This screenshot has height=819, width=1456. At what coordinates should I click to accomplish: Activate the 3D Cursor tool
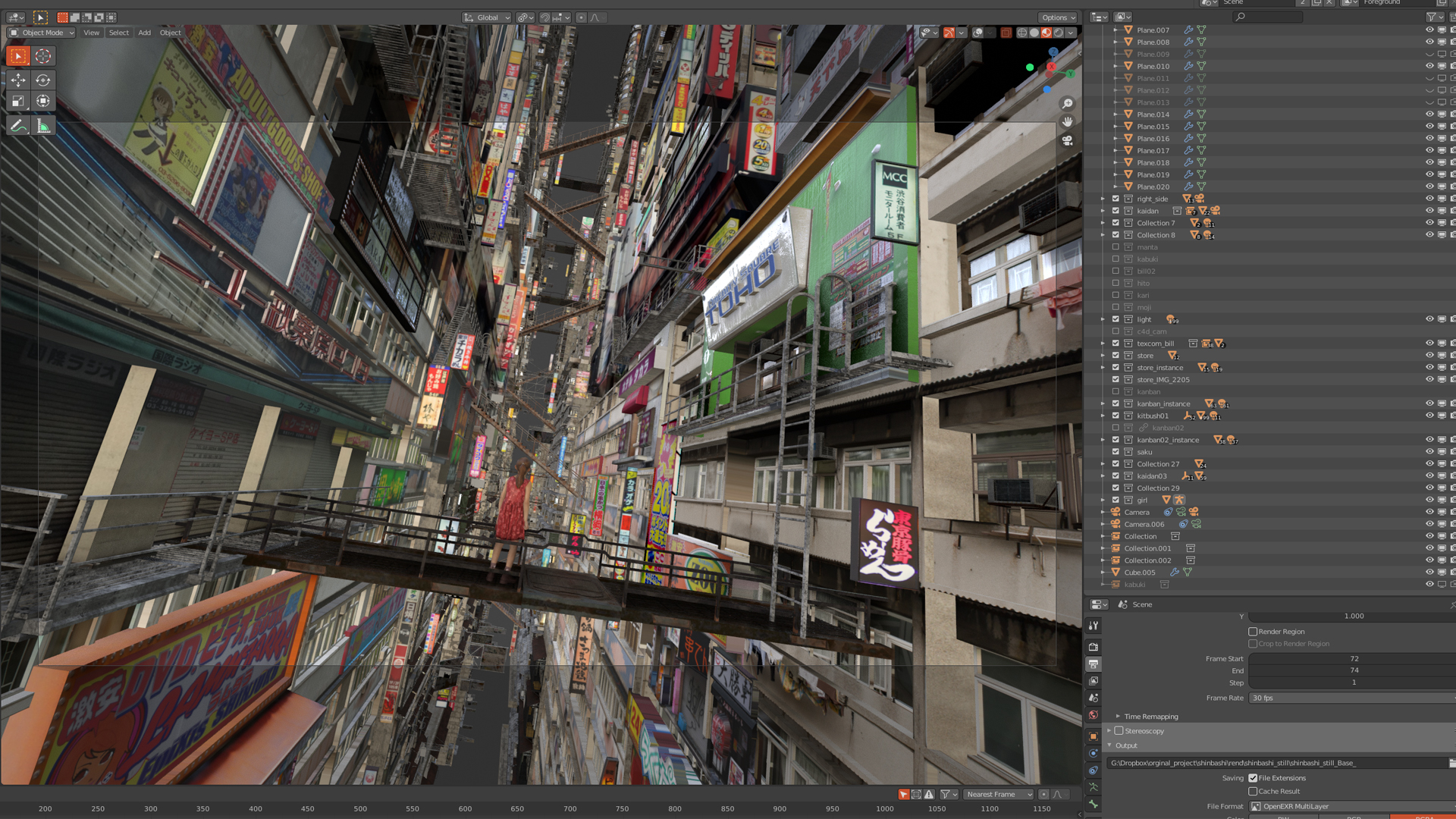[43, 56]
